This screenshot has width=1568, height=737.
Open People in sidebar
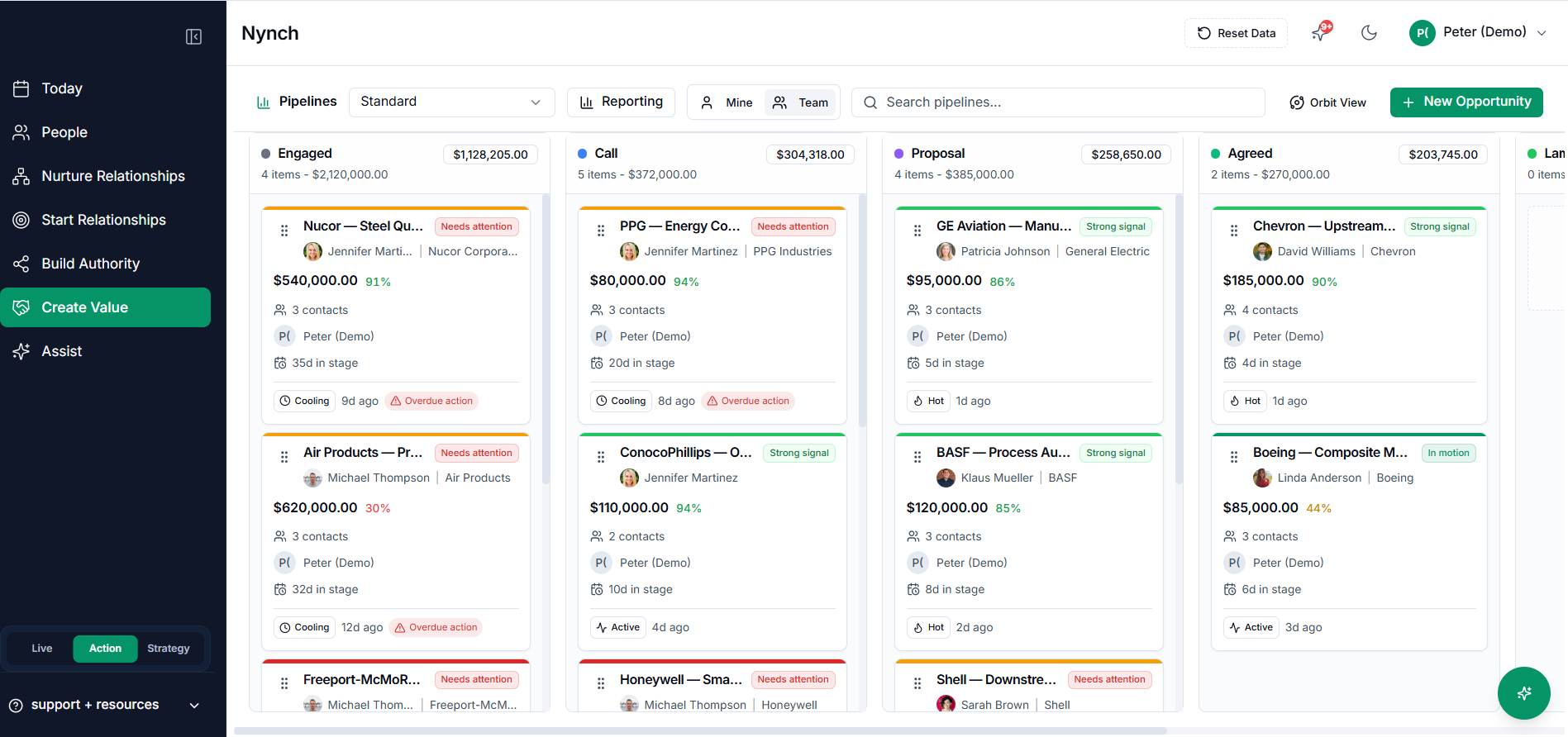pos(105,132)
